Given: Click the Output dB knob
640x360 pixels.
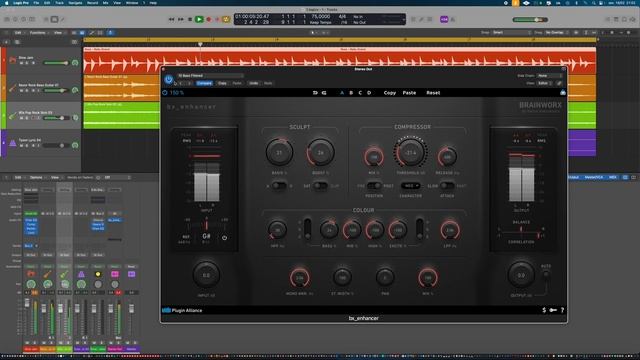Looking at the screenshot, I should tap(521, 275).
